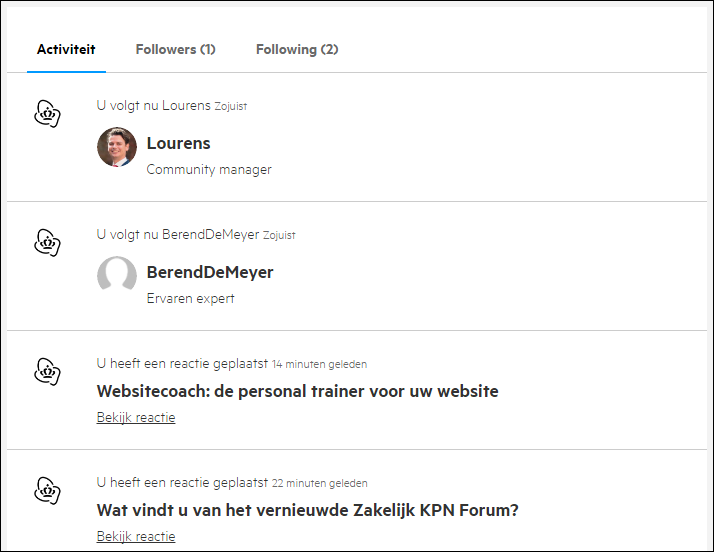
Task: Click the Ervaren expert label under BerendDeMeyer
Action: point(190,298)
